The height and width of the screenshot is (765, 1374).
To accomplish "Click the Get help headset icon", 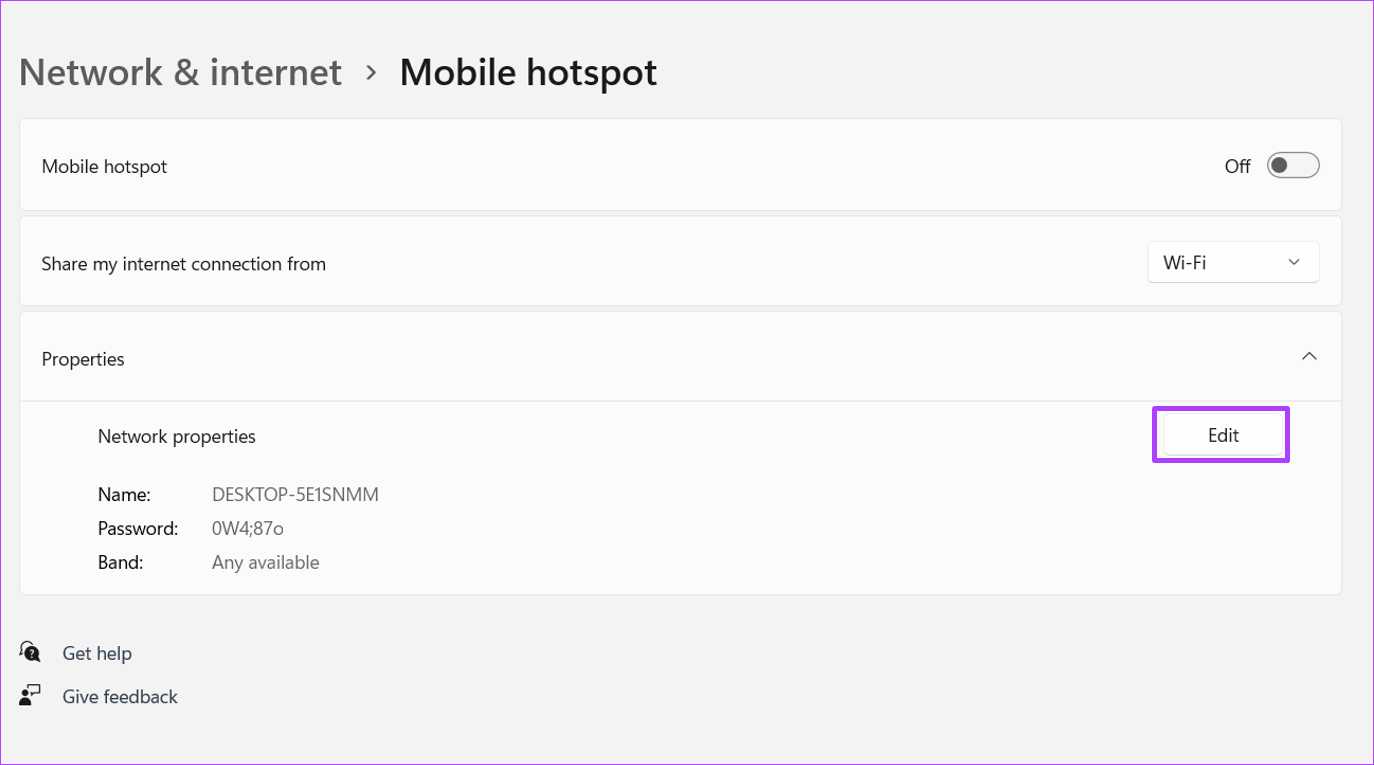I will click(x=30, y=653).
